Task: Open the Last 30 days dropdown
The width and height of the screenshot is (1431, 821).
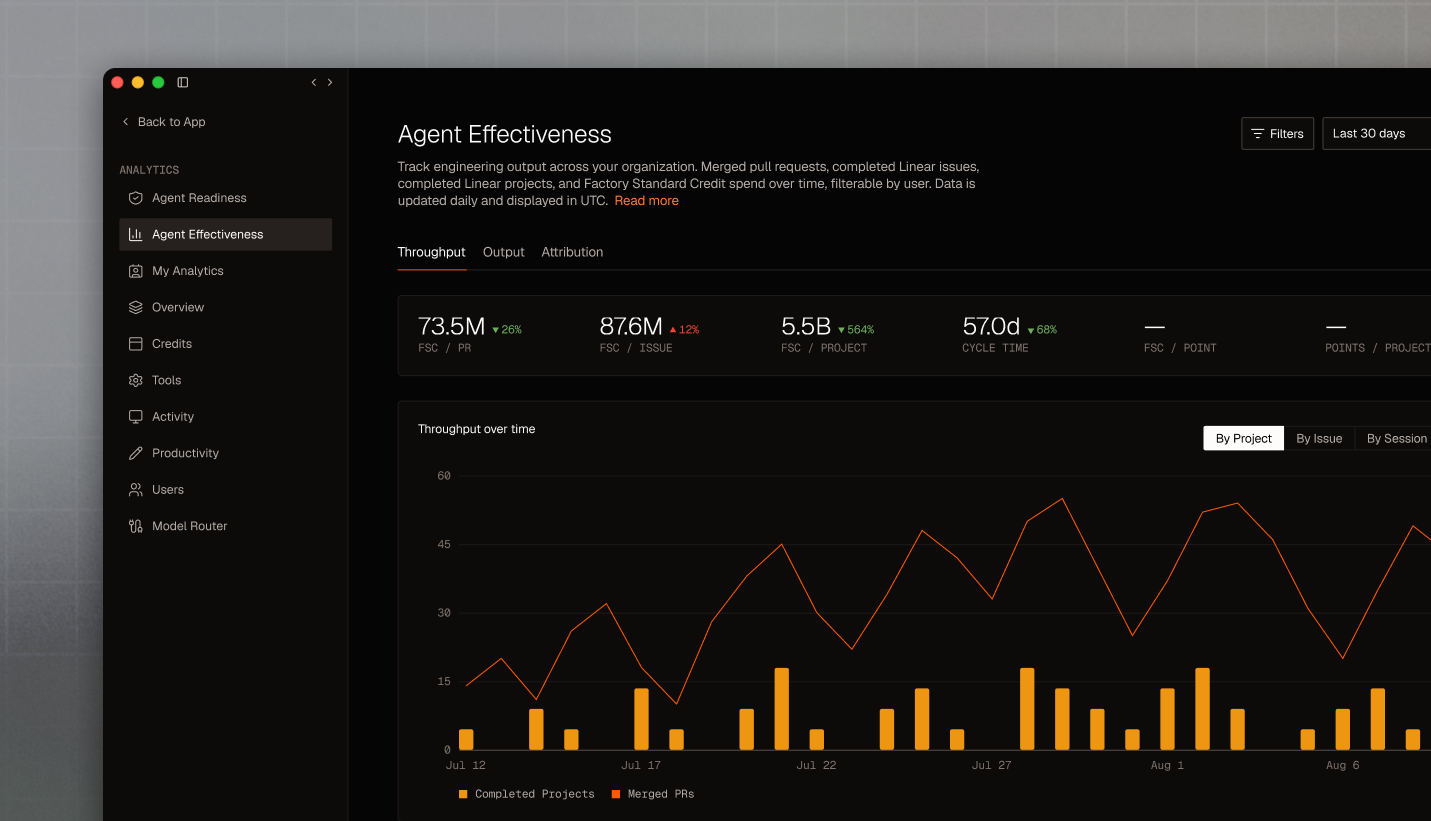Action: point(1376,134)
